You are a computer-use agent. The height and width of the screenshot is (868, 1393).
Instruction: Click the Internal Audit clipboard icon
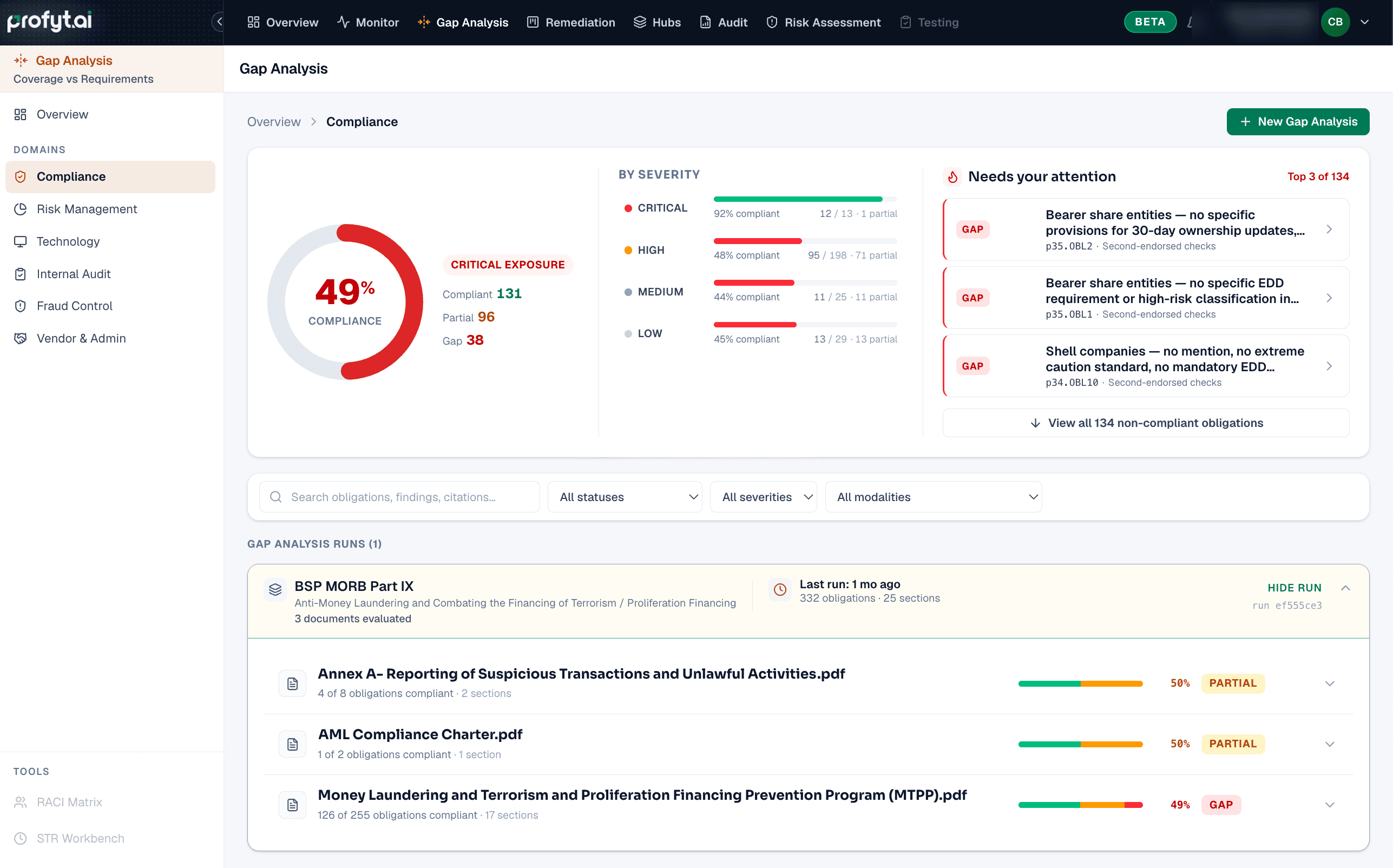pyautogui.click(x=21, y=274)
